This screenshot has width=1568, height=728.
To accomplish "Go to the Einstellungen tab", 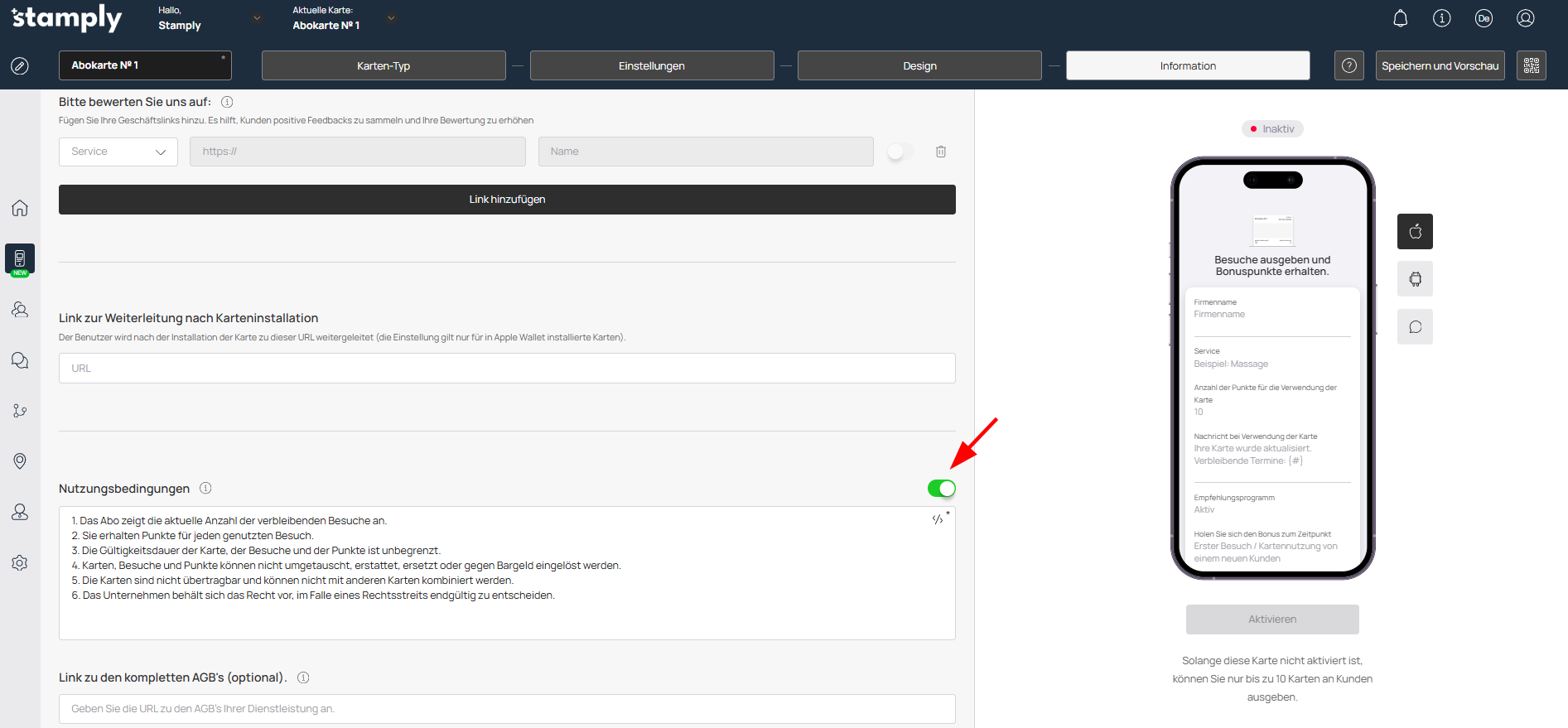I will (x=651, y=65).
